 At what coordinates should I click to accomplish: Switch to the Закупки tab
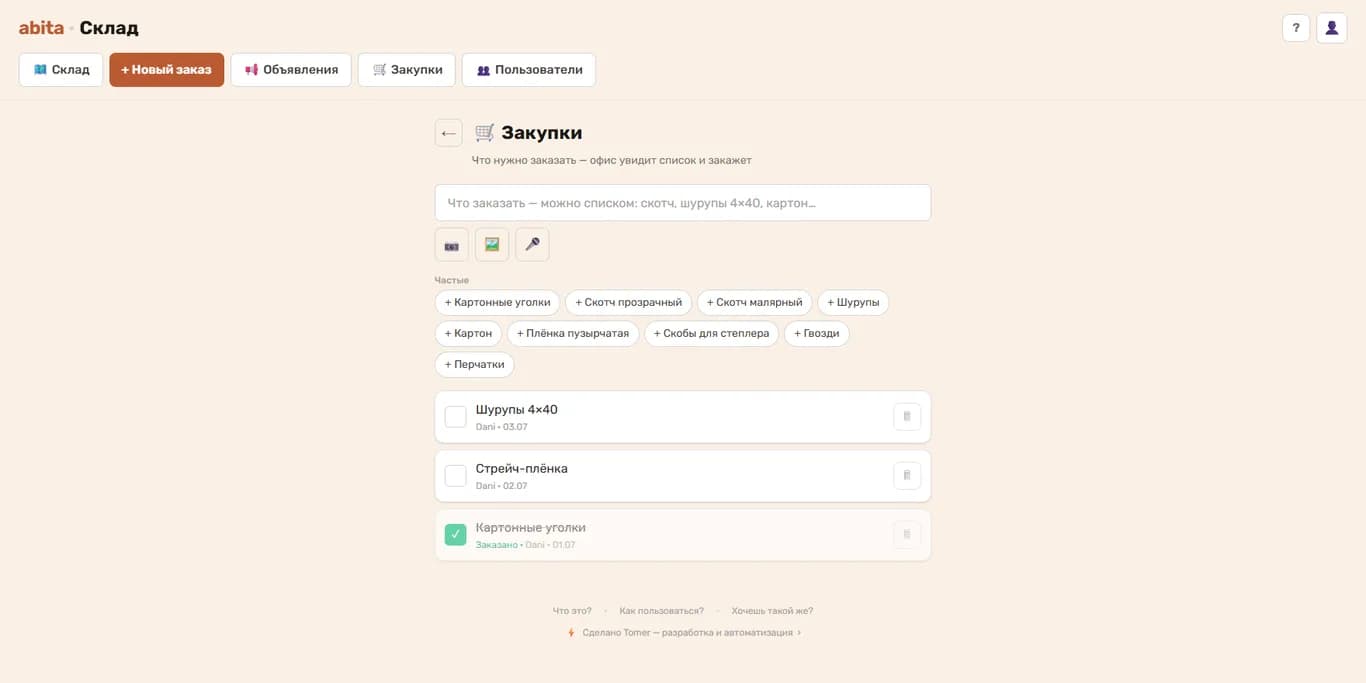407,70
